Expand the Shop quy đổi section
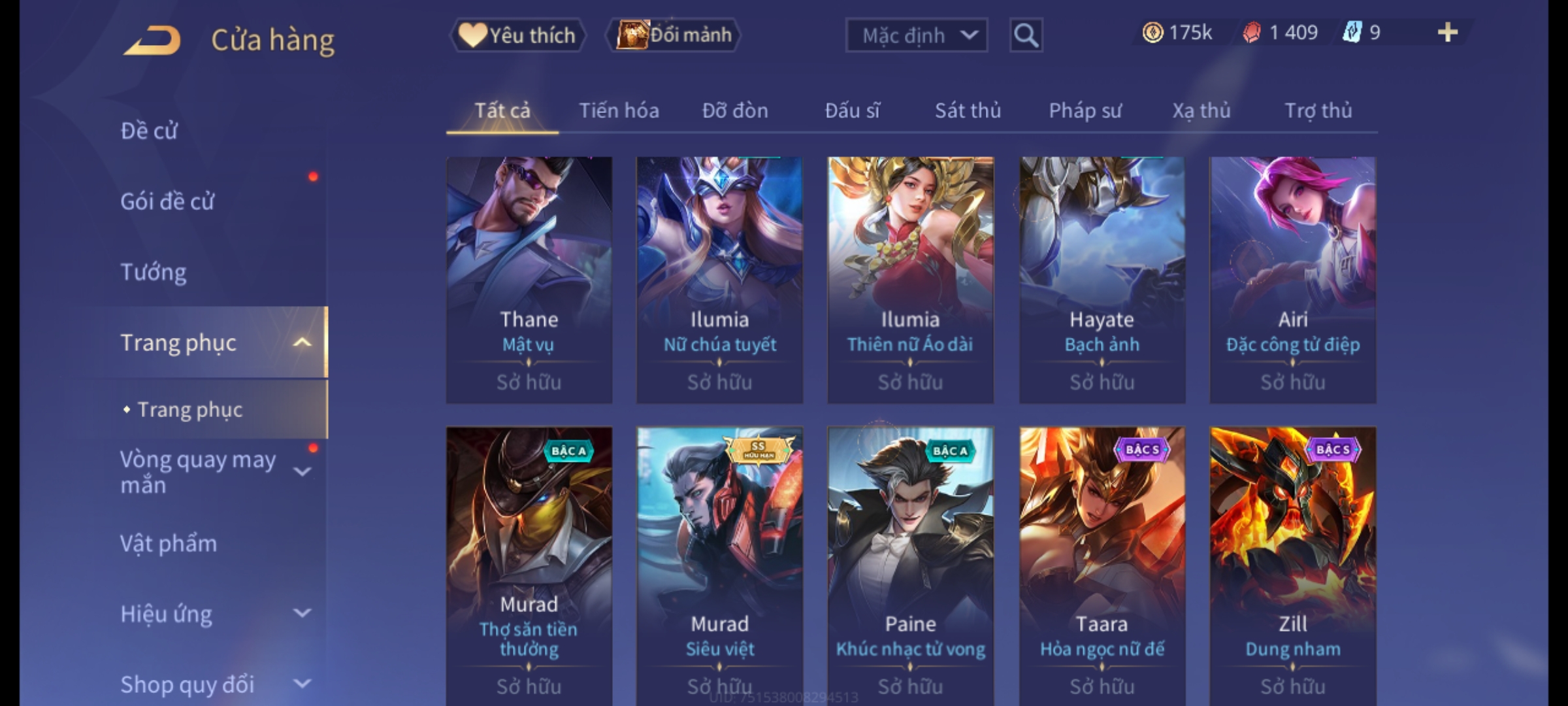This screenshot has width=1568, height=706. (x=302, y=684)
